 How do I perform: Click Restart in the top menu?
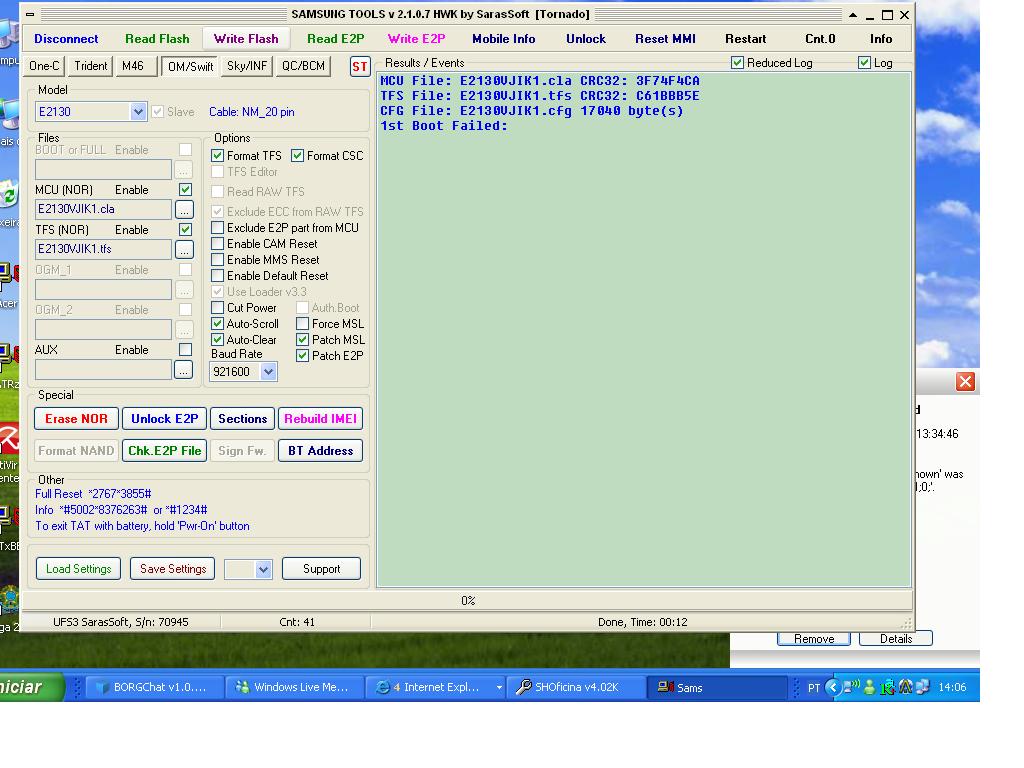tap(746, 39)
